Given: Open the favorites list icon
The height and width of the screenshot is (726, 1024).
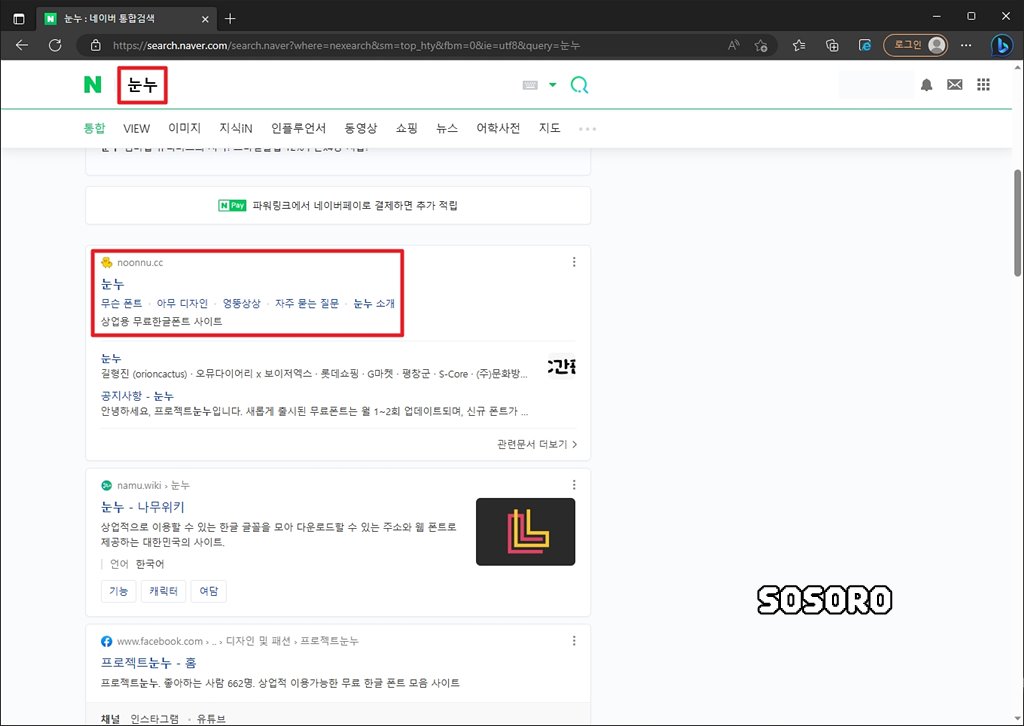Looking at the screenshot, I should (x=799, y=45).
